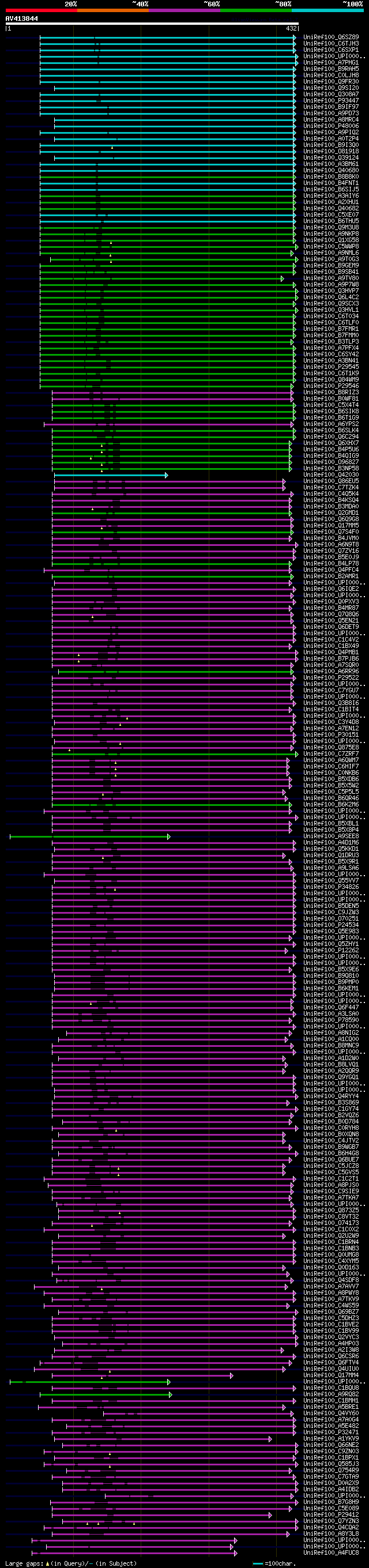Click hit label UniRef100_Q2VYC3

tap(332, 1337)
